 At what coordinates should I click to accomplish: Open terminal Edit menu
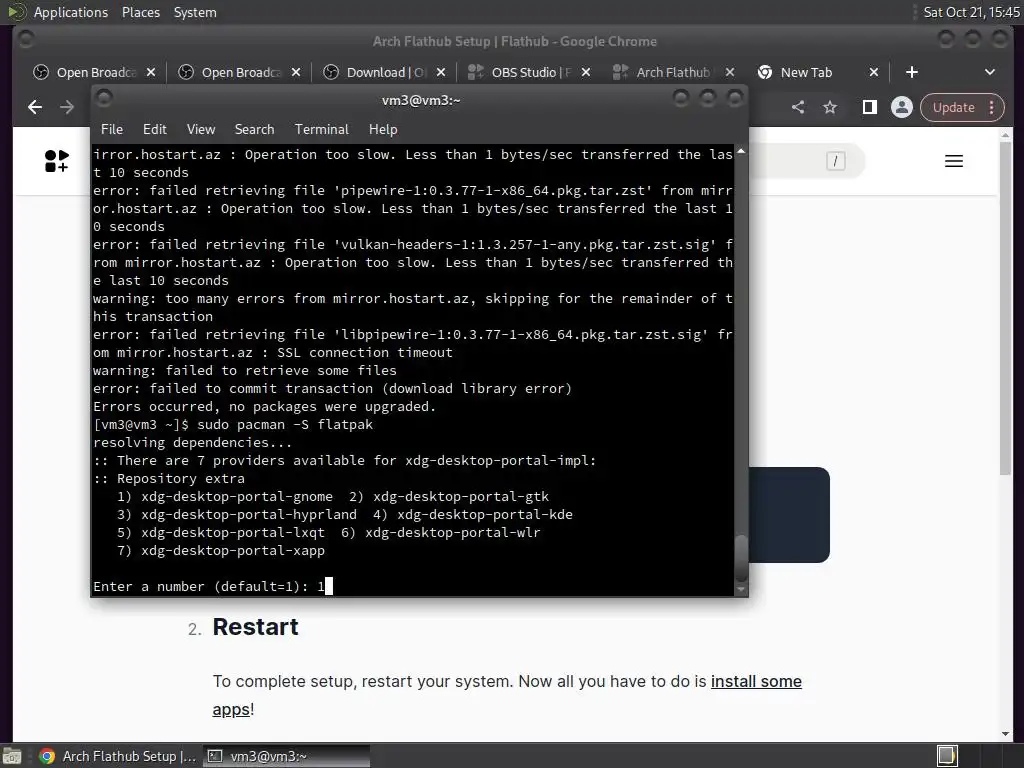155,129
